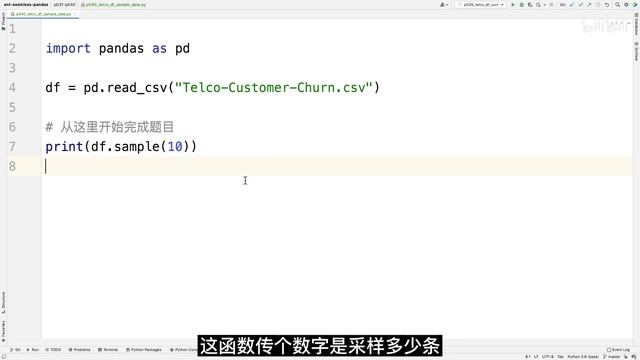The image size is (640, 360).
Task: Click line number 4 in gutter
Action: point(12,87)
